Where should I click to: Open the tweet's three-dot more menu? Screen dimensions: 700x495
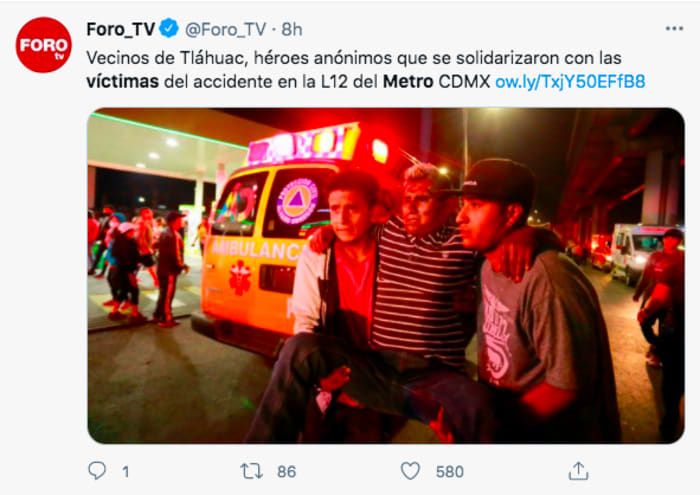pos(674,29)
